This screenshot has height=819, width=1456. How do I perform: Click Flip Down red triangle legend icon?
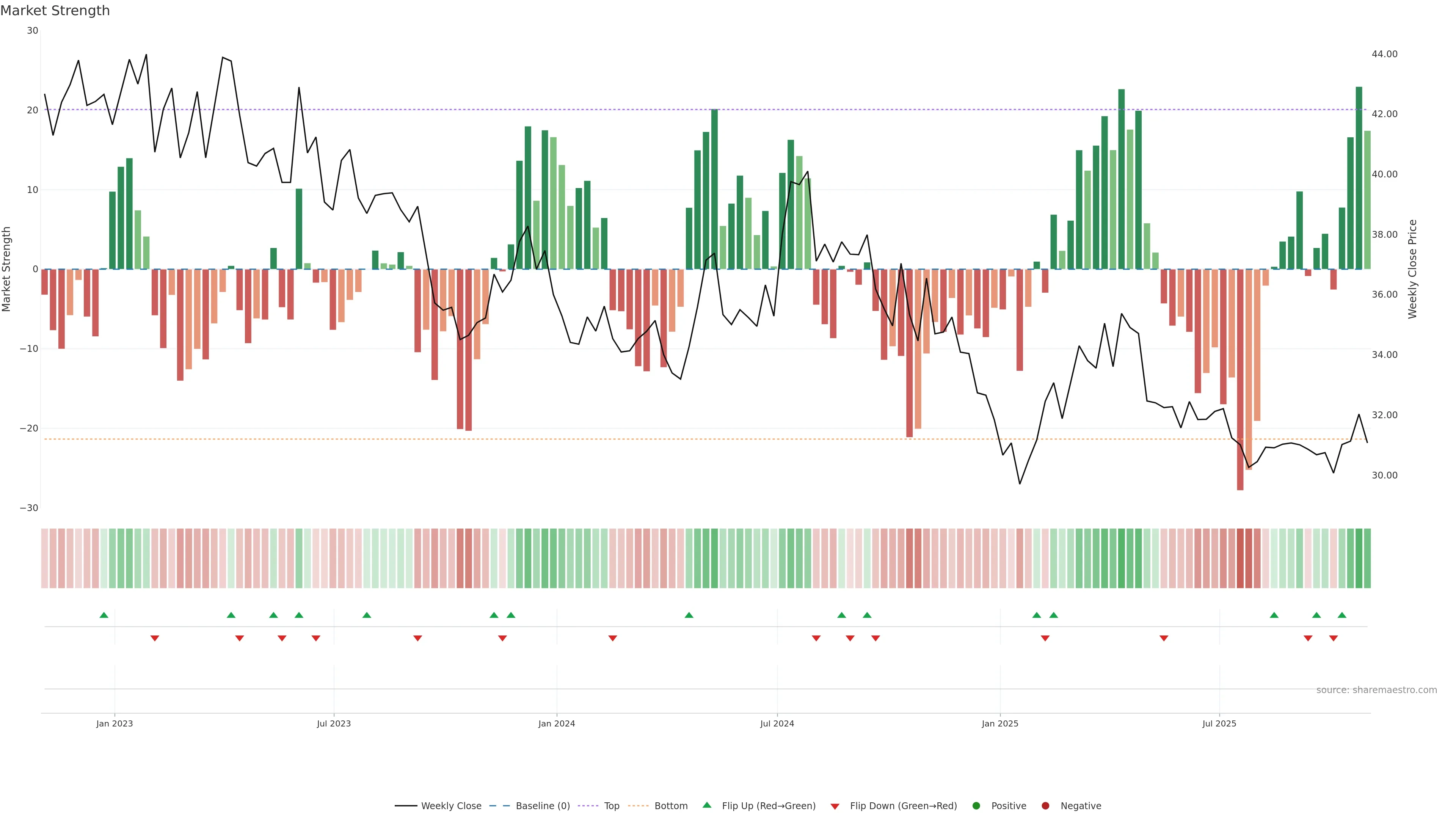tap(835, 806)
